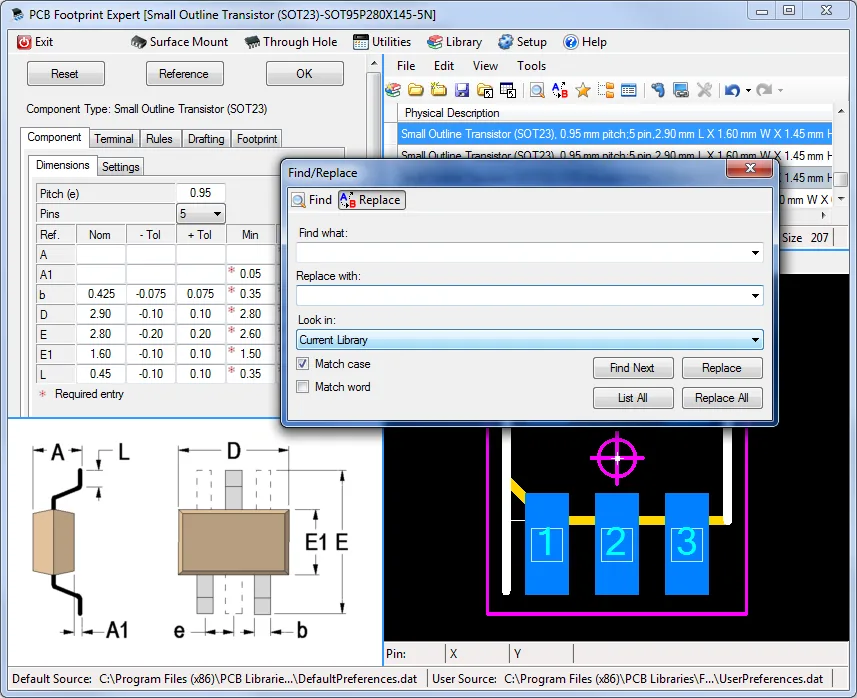Expand the Find what dropdown list
The image size is (857, 698).
click(755, 253)
